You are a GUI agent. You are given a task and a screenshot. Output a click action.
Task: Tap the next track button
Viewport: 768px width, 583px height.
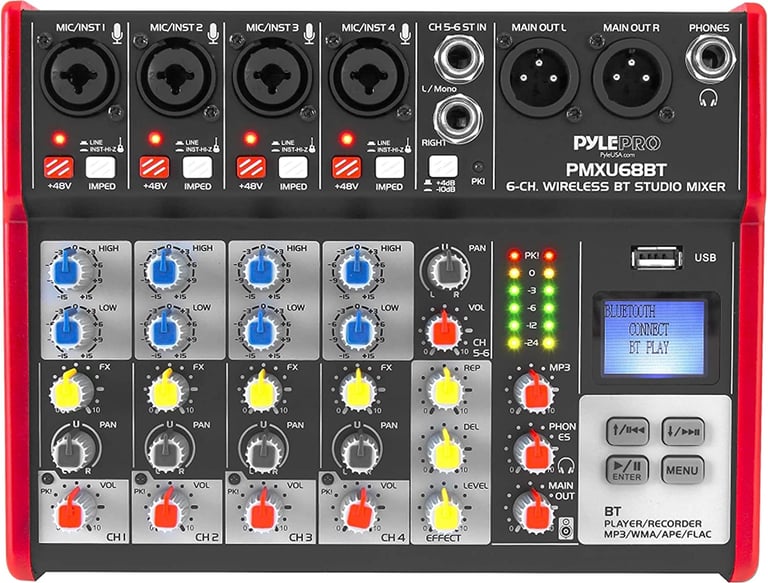(x=683, y=431)
